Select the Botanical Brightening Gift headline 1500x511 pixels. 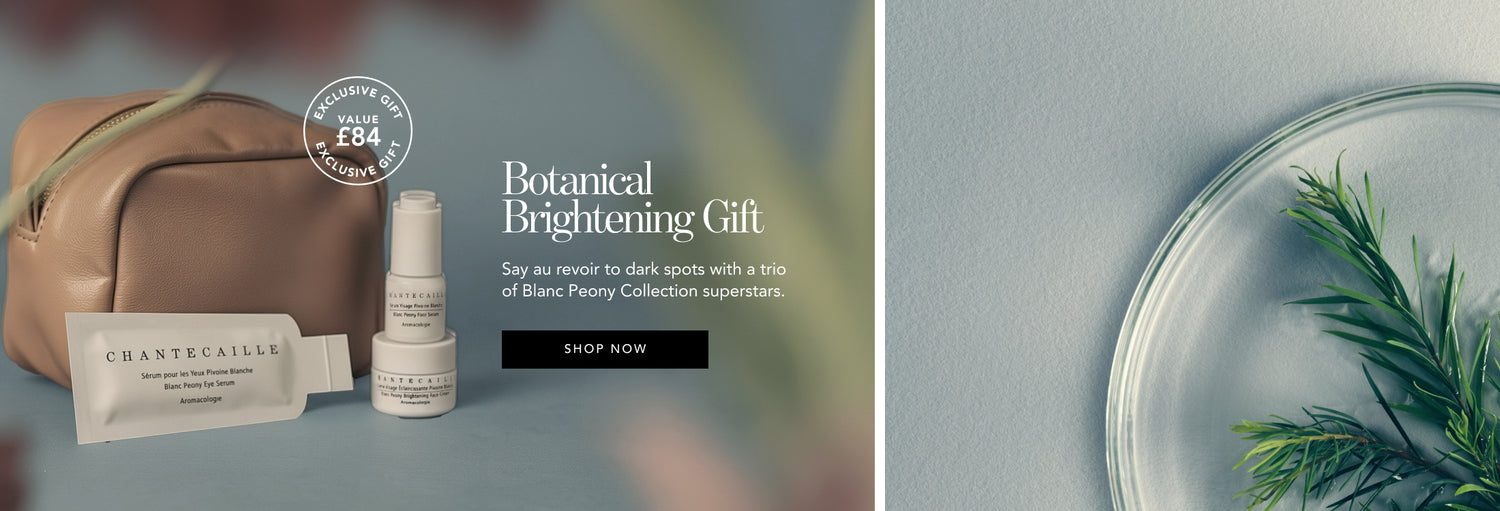[632, 199]
